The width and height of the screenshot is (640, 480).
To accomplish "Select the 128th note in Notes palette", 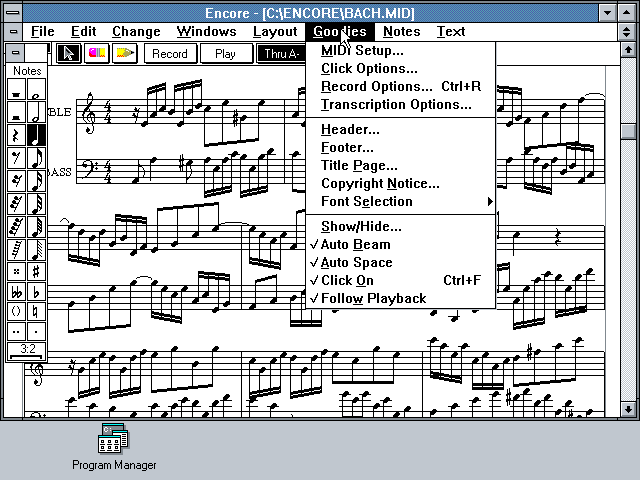I will click(36, 250).
